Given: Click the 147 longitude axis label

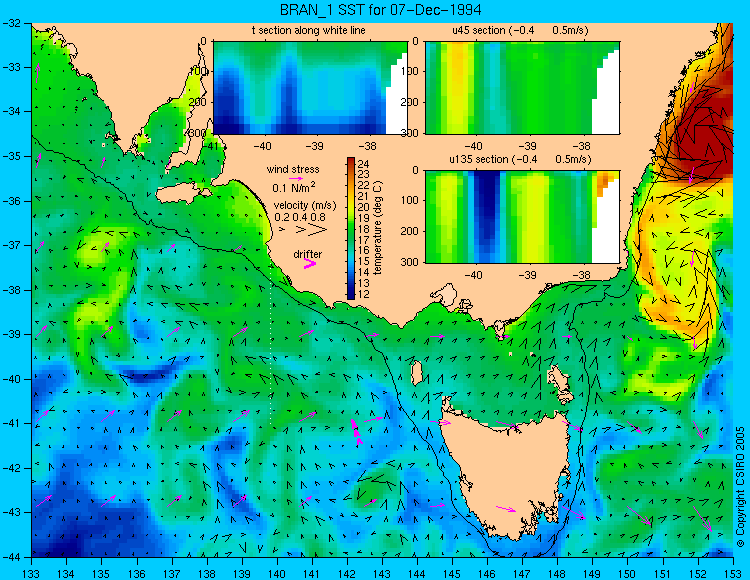Looking at the screenshot, I should pyautogui.click(x=522, y=574).
